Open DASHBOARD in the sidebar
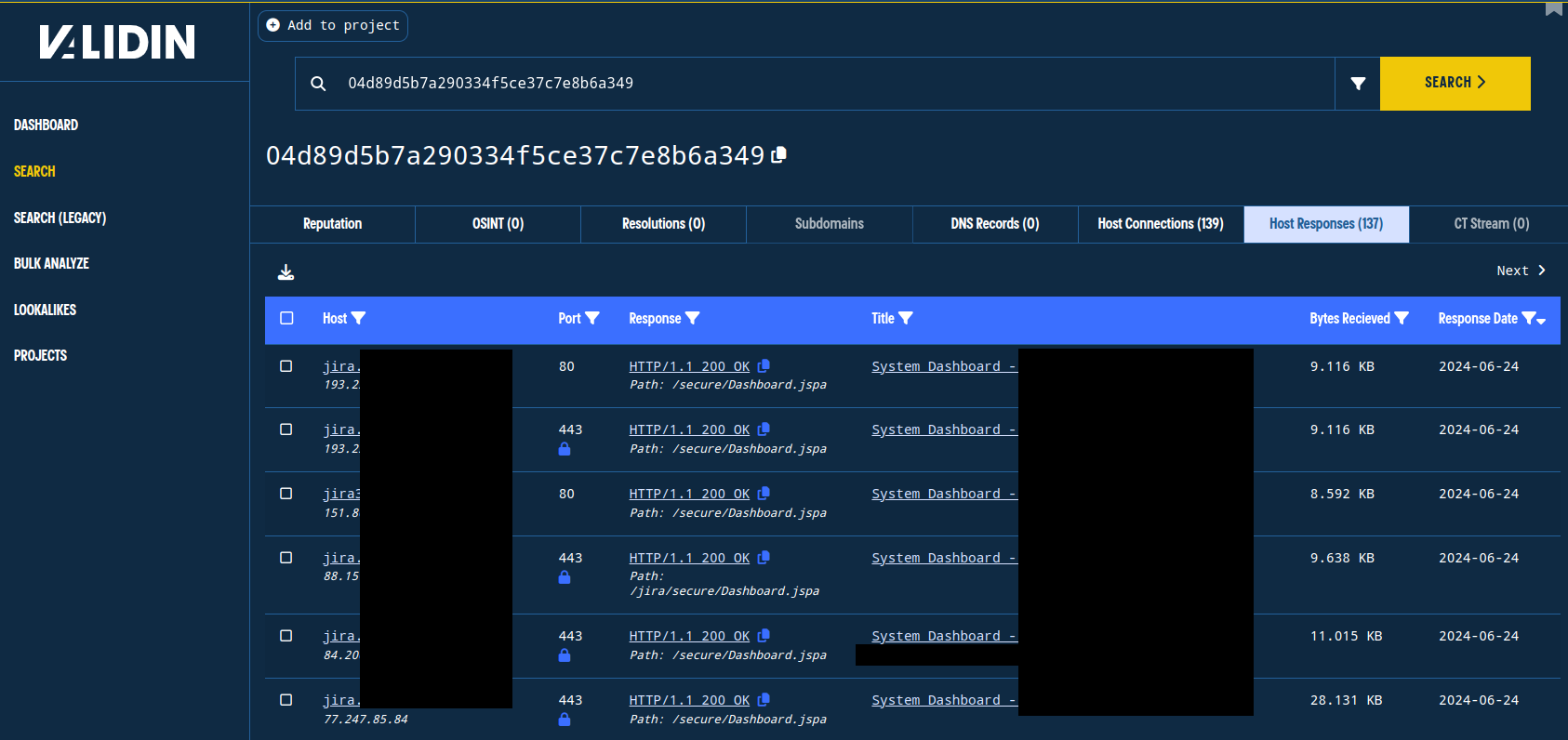Screen dimensions: 1568x740 coord(47,125)
